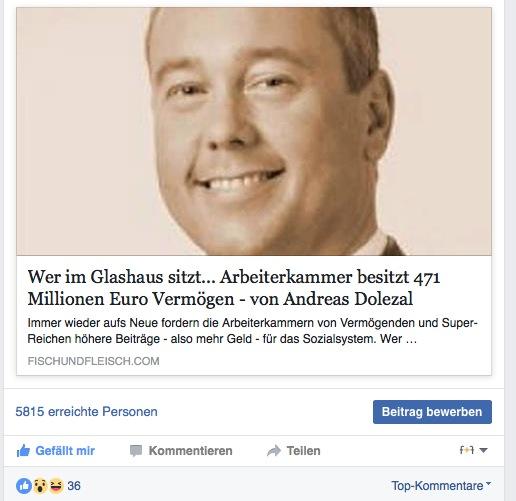Click the article description starting Immer wieder
516x501 pixels.
tap(252, 331)
